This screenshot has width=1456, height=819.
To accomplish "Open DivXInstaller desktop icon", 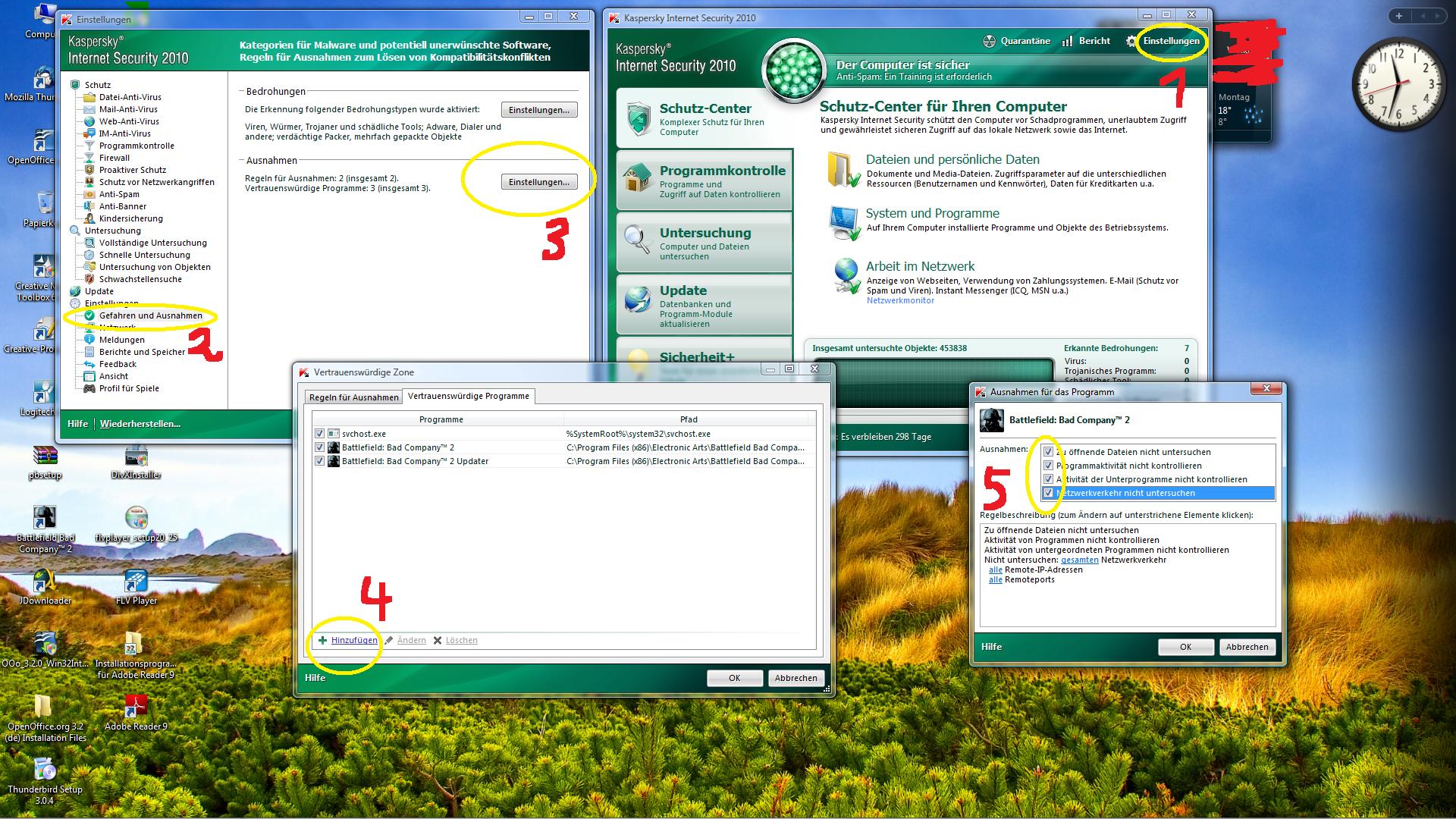I will tap(136, 463).
